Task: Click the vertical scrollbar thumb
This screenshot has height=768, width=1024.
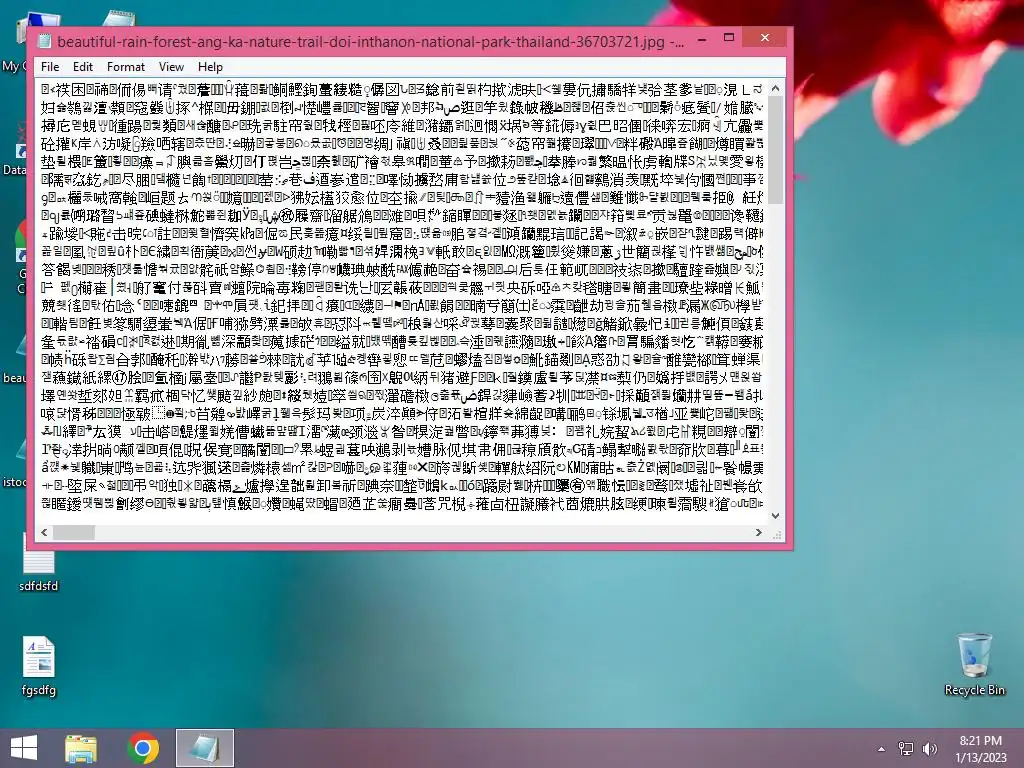Action: tap(775, 150)
